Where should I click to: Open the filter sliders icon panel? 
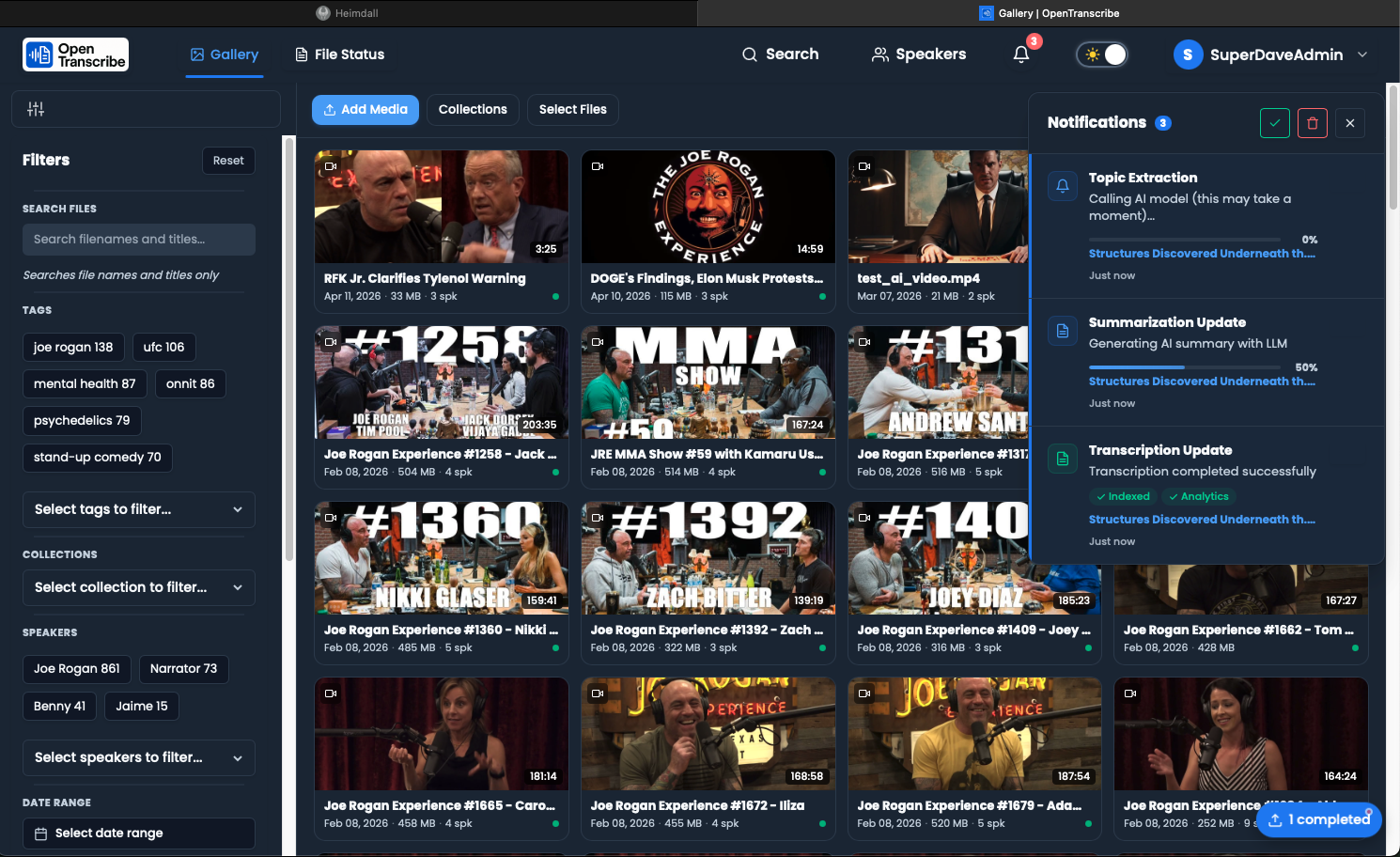pyautogui.click(x=36, y=109)
